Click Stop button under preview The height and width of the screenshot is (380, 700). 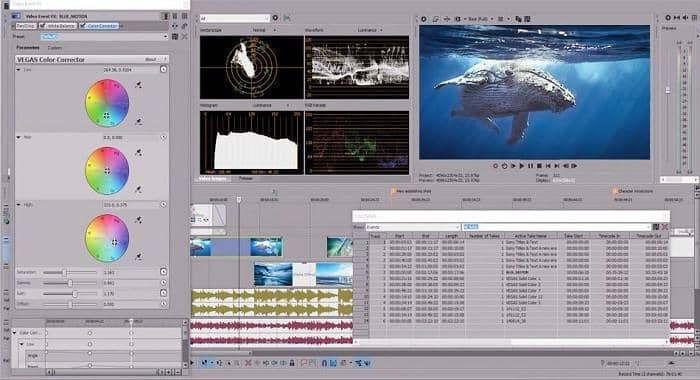point(539,166)
